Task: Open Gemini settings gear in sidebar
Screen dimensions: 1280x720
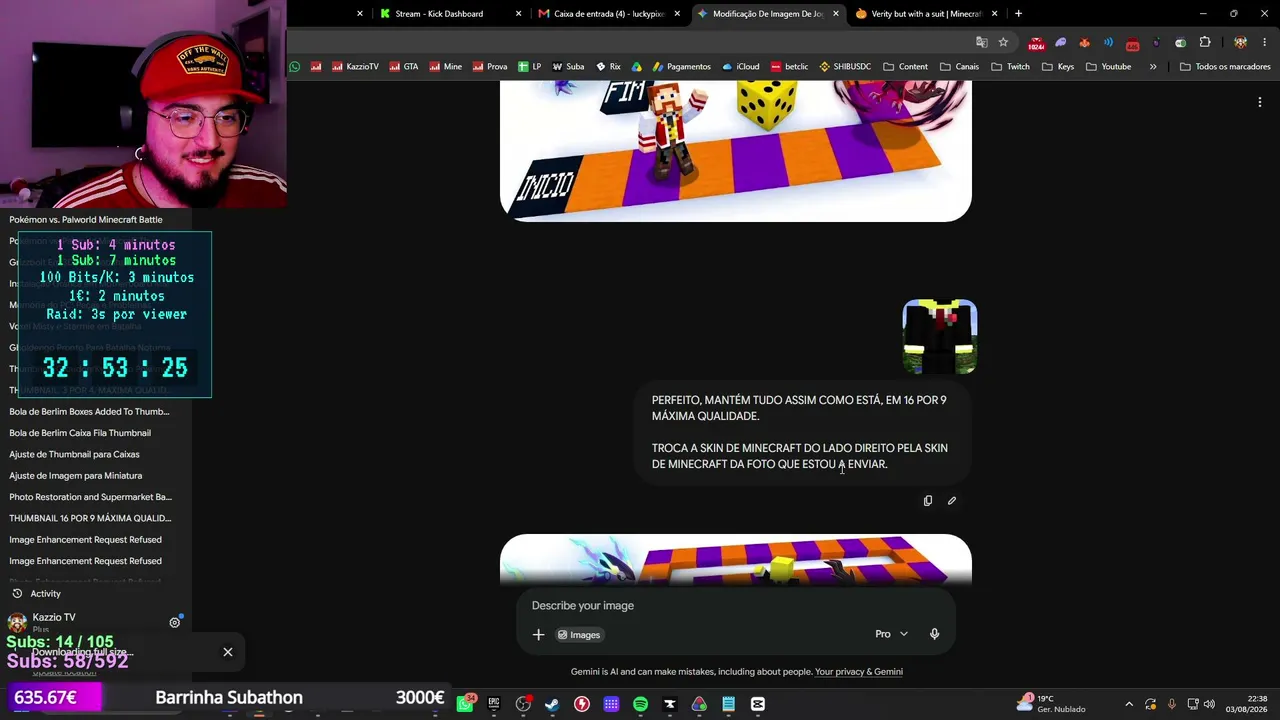Action: 175,622
